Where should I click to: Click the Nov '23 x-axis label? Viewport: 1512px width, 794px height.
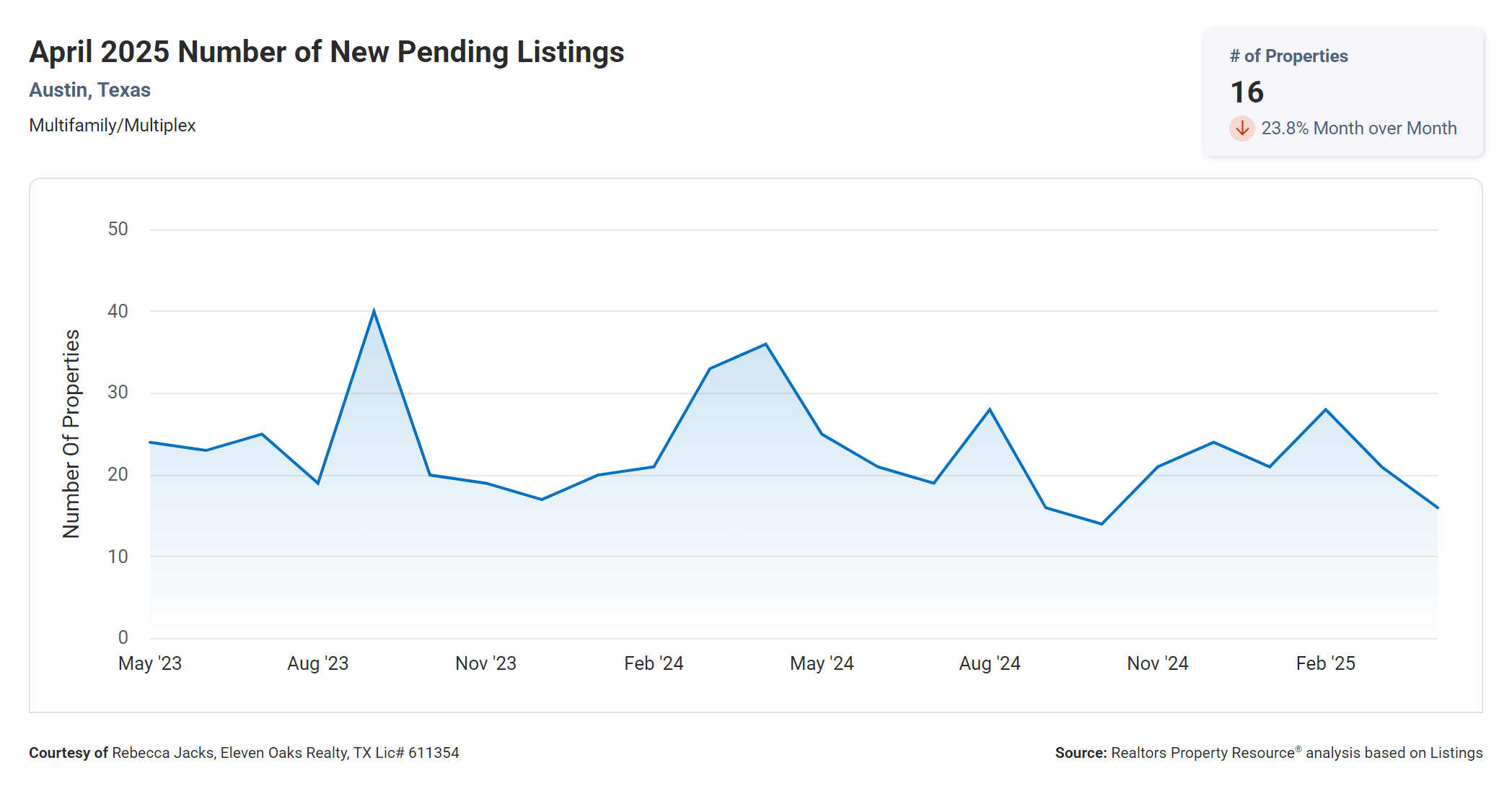pyautogui.click(x=485, y=663)
